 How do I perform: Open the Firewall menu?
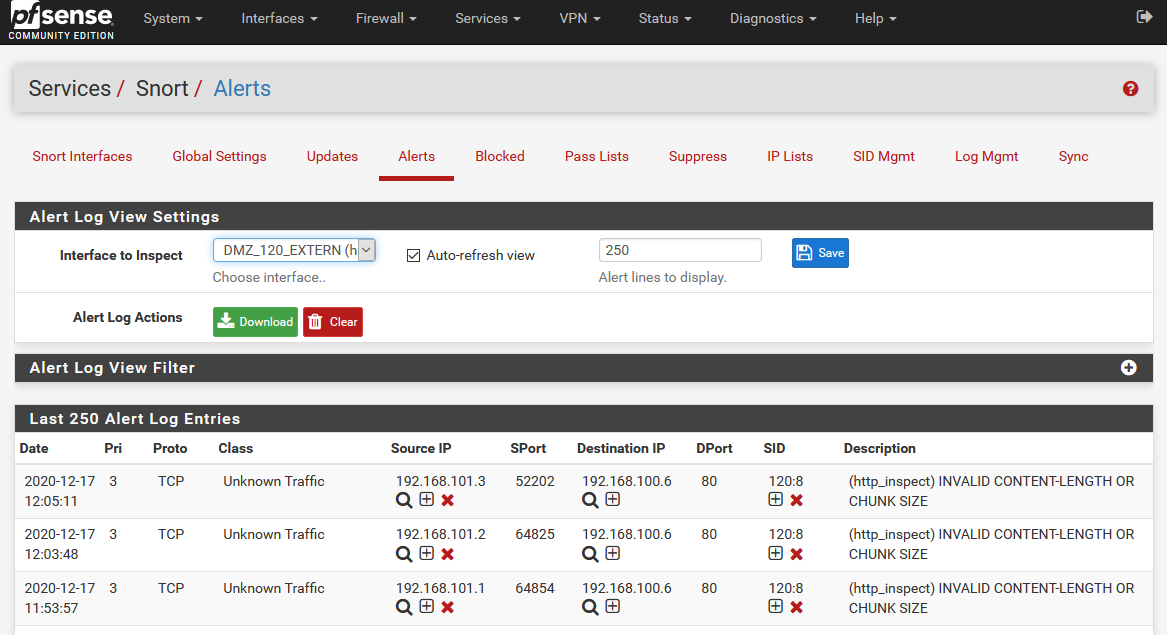click(386, 19)
